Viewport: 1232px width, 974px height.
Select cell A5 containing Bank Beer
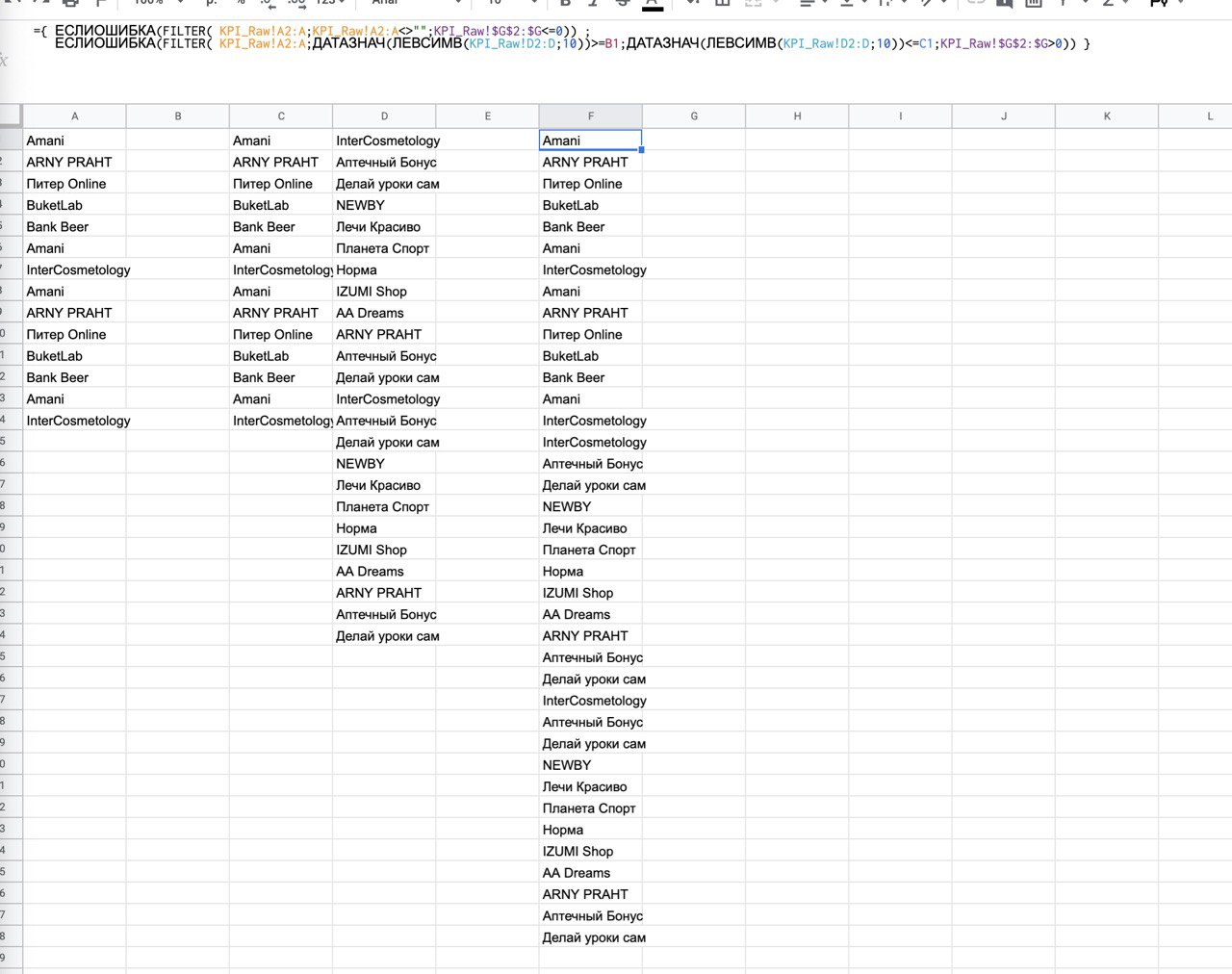[x=75, y=226]
